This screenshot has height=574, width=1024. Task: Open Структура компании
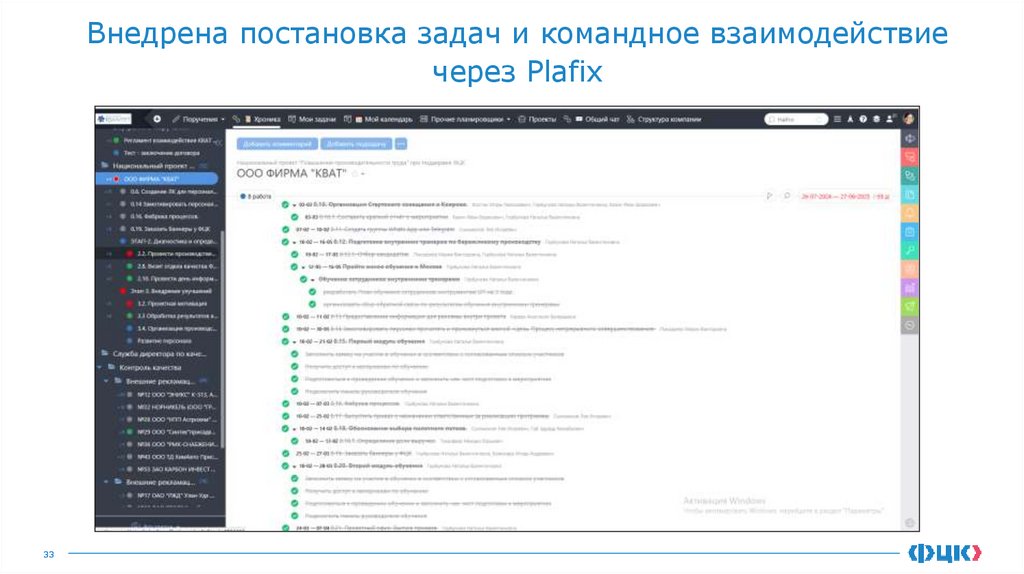(x=664, y=120)
